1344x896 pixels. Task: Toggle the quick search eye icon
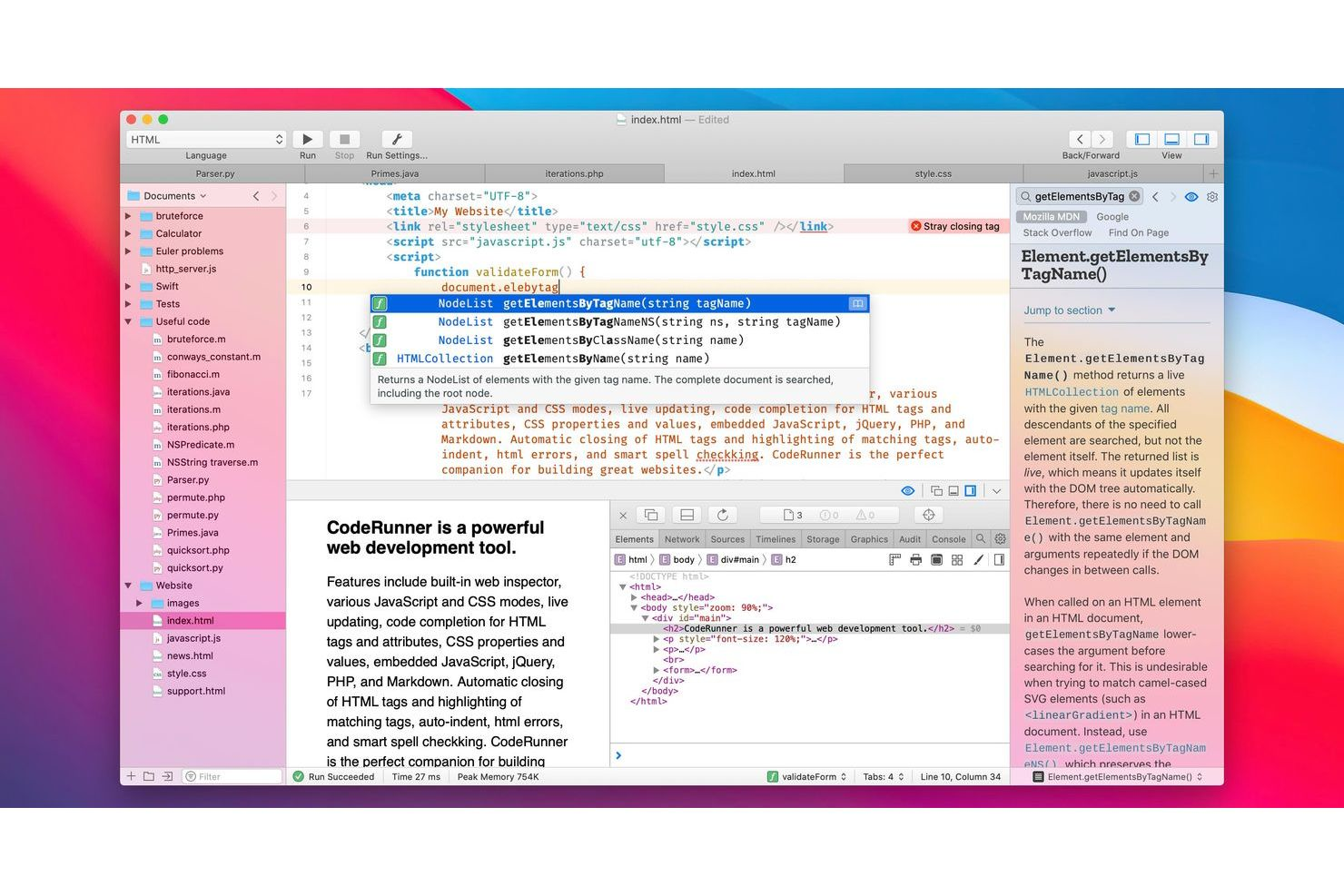click(1191, 197)
